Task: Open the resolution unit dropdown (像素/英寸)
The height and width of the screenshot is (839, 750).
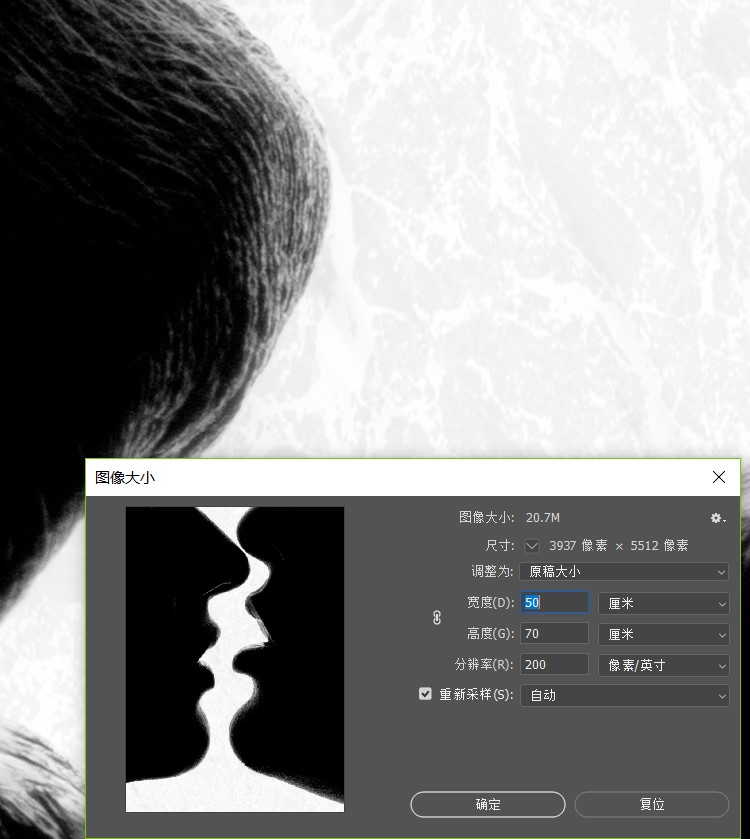Action: point(664,665)
